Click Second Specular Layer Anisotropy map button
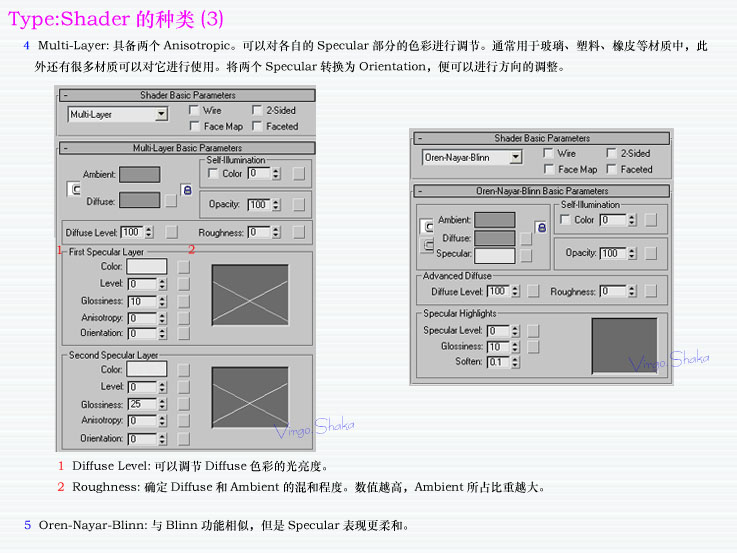Viewport: 737px width, 553px height. click(x=184, y=421)
